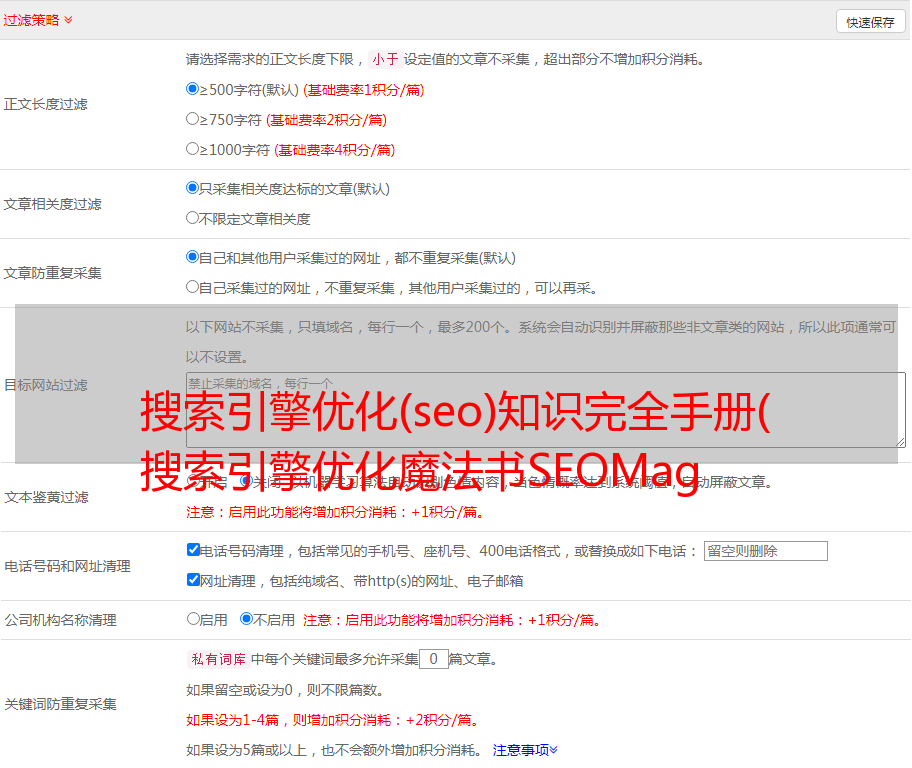912x768 pixels.
Task: Choose 不限定文章相关度 radio
Action: coord(192,218)
